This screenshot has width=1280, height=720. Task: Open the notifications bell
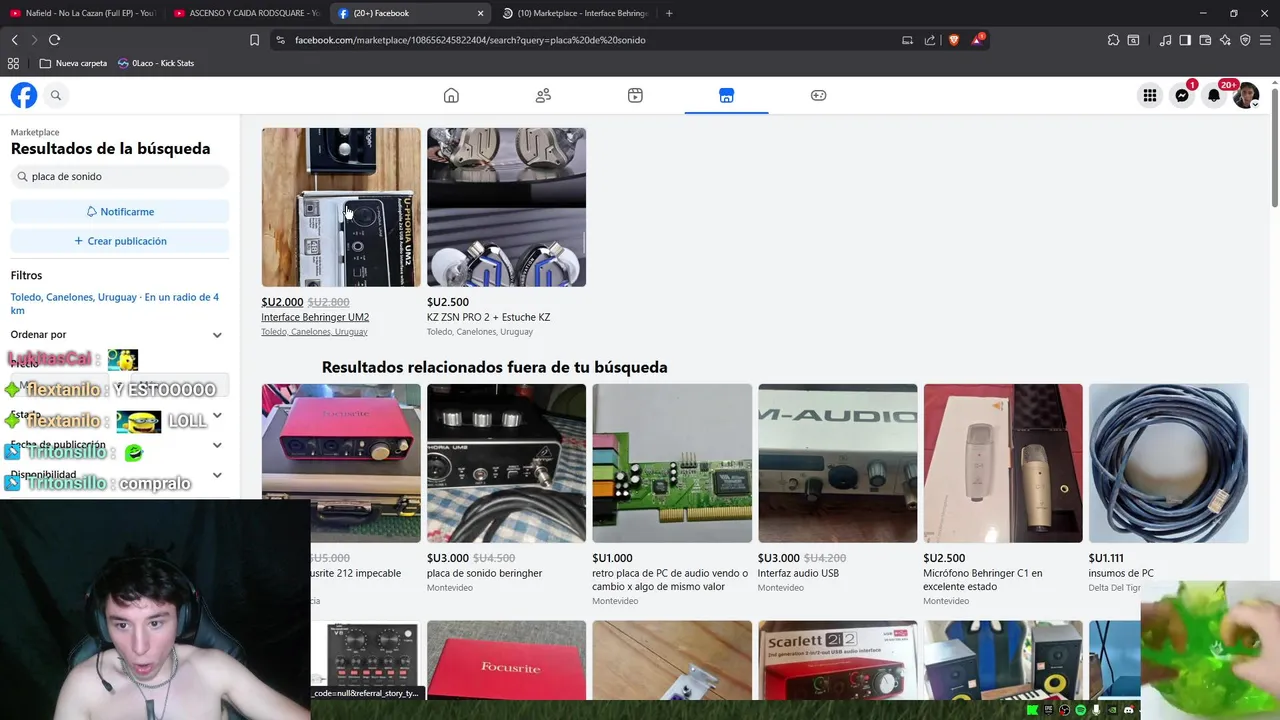pyautogui.click(x=1214, y=95)
